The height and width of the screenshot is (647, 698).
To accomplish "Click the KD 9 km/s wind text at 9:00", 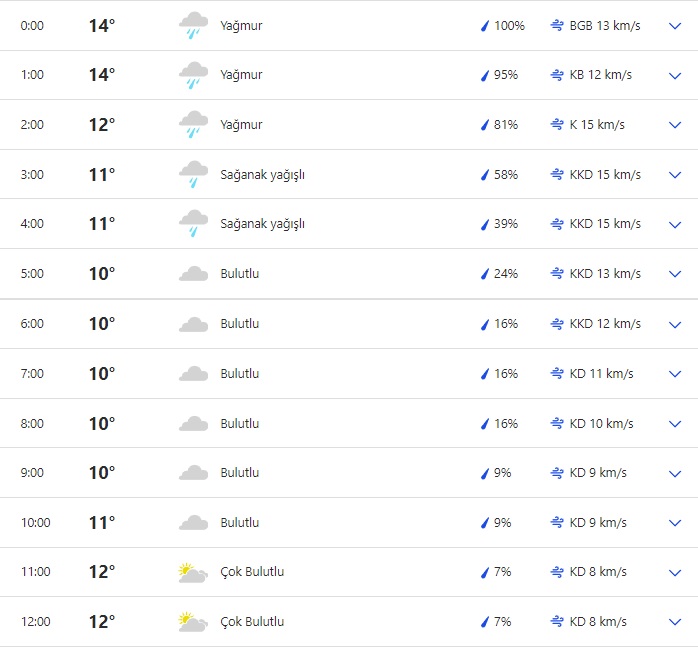I will (598, 473).
